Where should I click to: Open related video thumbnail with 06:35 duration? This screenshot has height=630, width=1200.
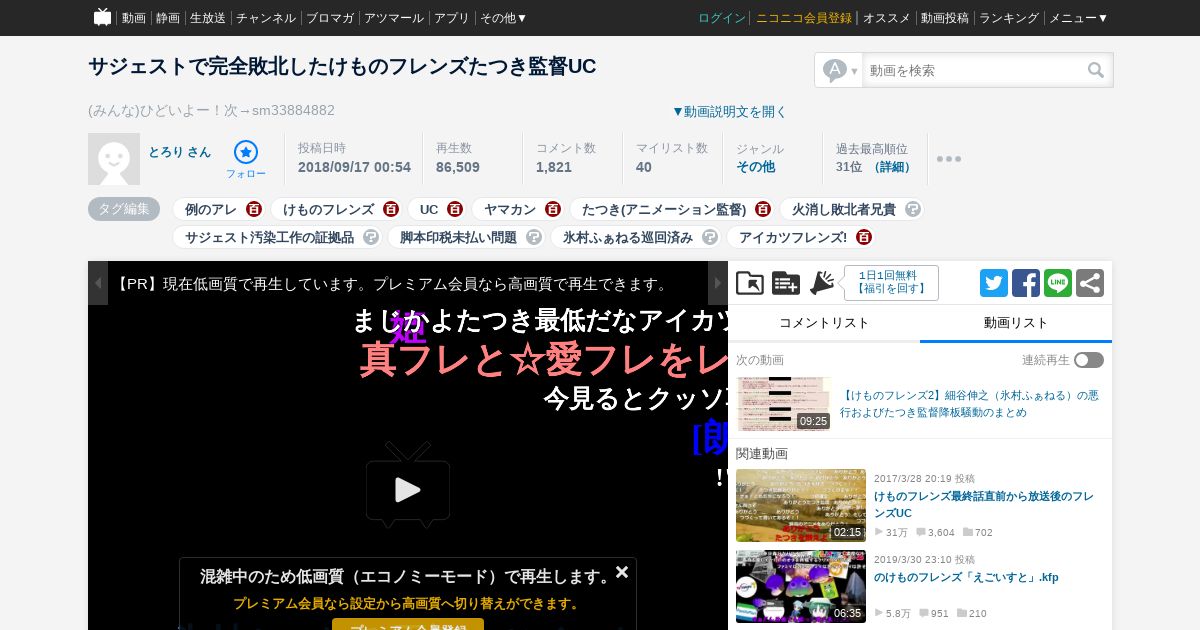801,587
